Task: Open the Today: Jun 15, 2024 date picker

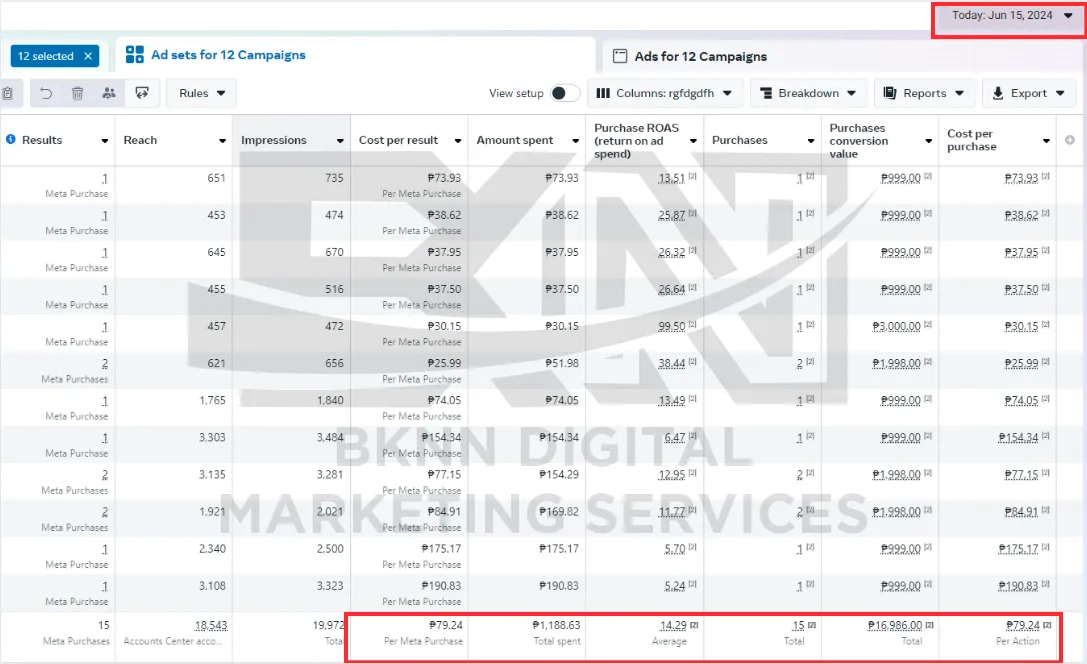Action: pos(1011,16)
